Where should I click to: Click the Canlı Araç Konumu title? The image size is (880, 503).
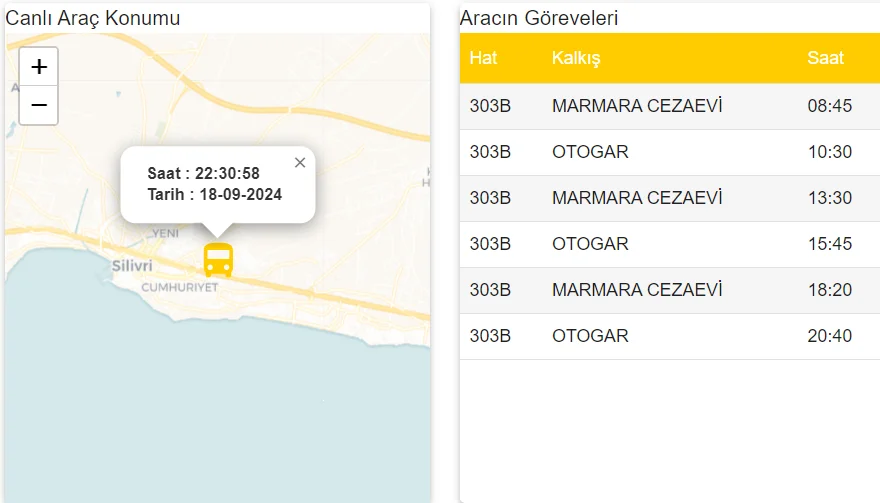(x=93, y=18)
